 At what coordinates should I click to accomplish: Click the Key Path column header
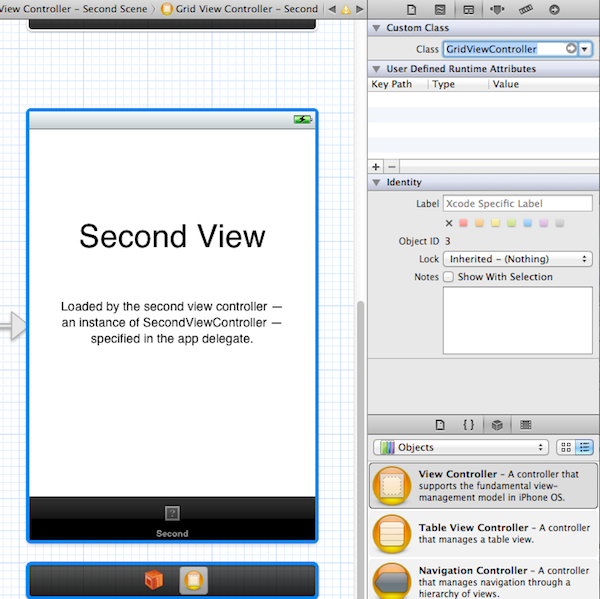391,84
